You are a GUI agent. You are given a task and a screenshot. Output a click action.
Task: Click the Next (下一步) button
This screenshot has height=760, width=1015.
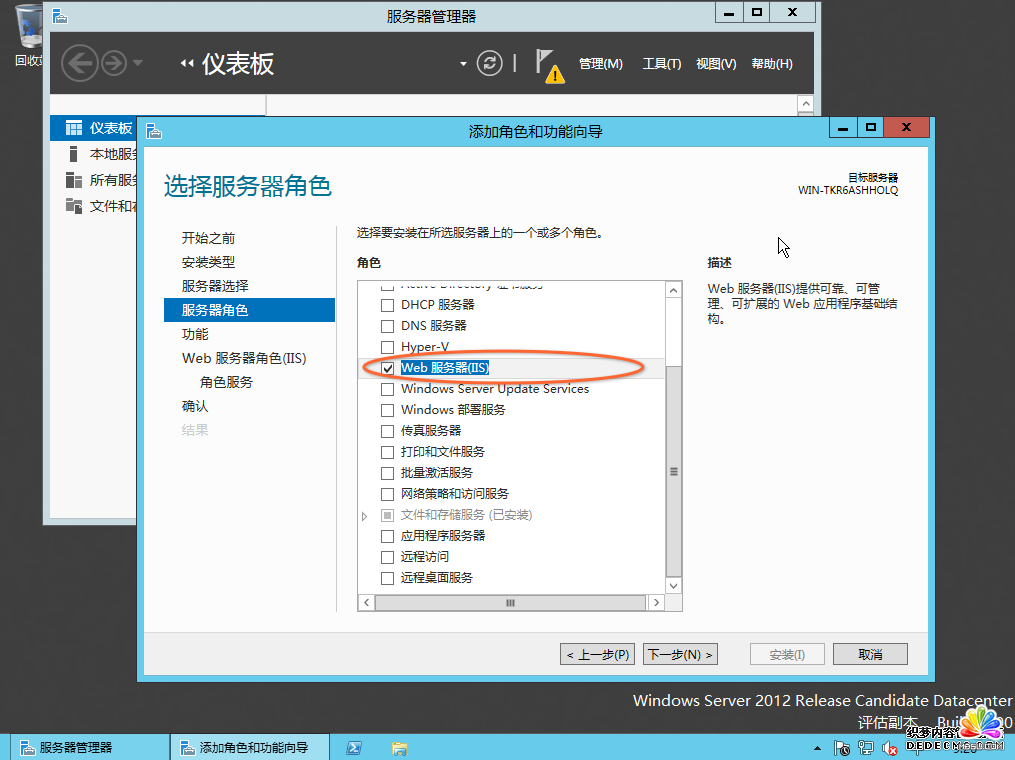point(680,654)
